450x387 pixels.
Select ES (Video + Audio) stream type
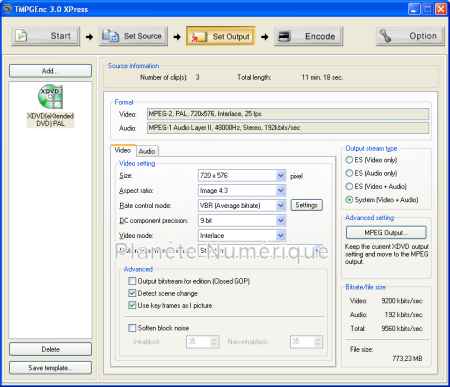pyautogui.click(x=349, y=186)
